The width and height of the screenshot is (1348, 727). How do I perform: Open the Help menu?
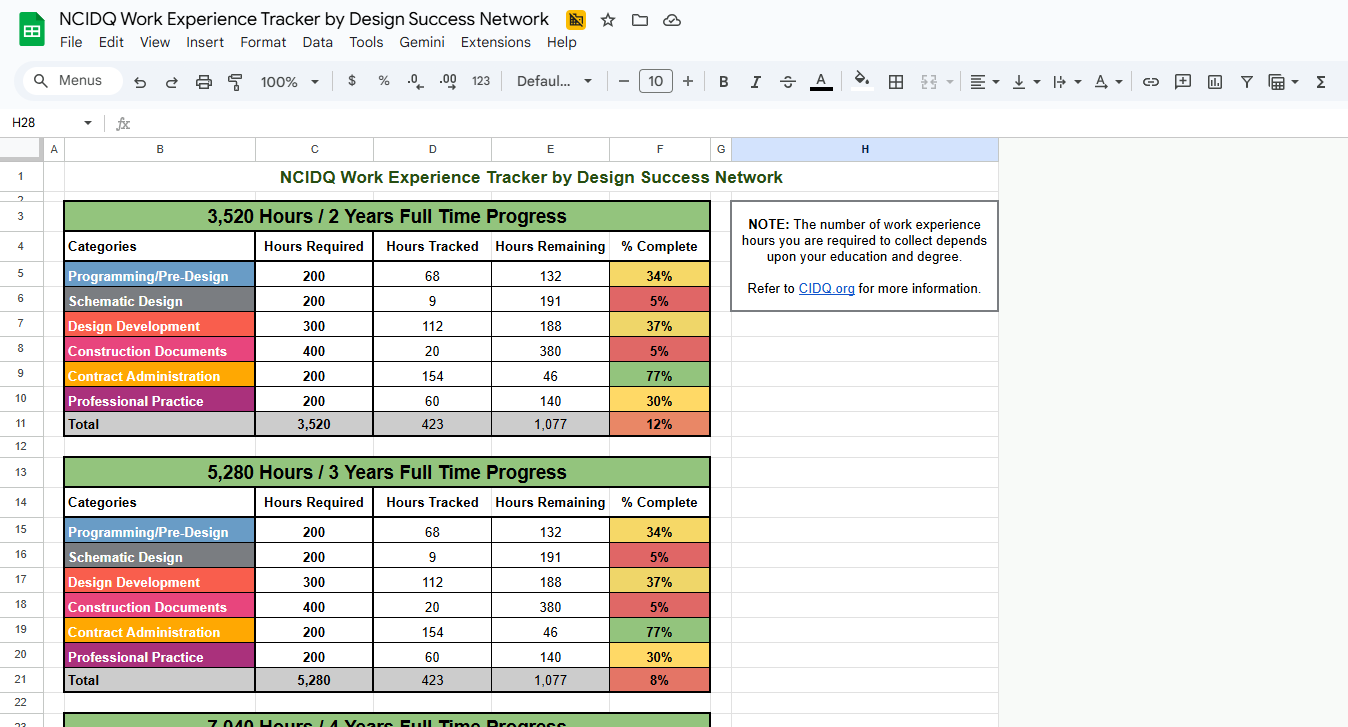point(561,42)
